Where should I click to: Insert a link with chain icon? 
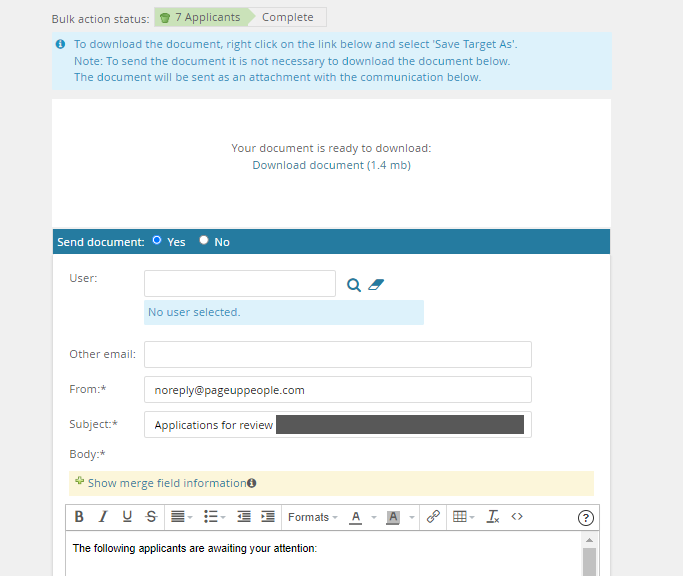point(433,517)
